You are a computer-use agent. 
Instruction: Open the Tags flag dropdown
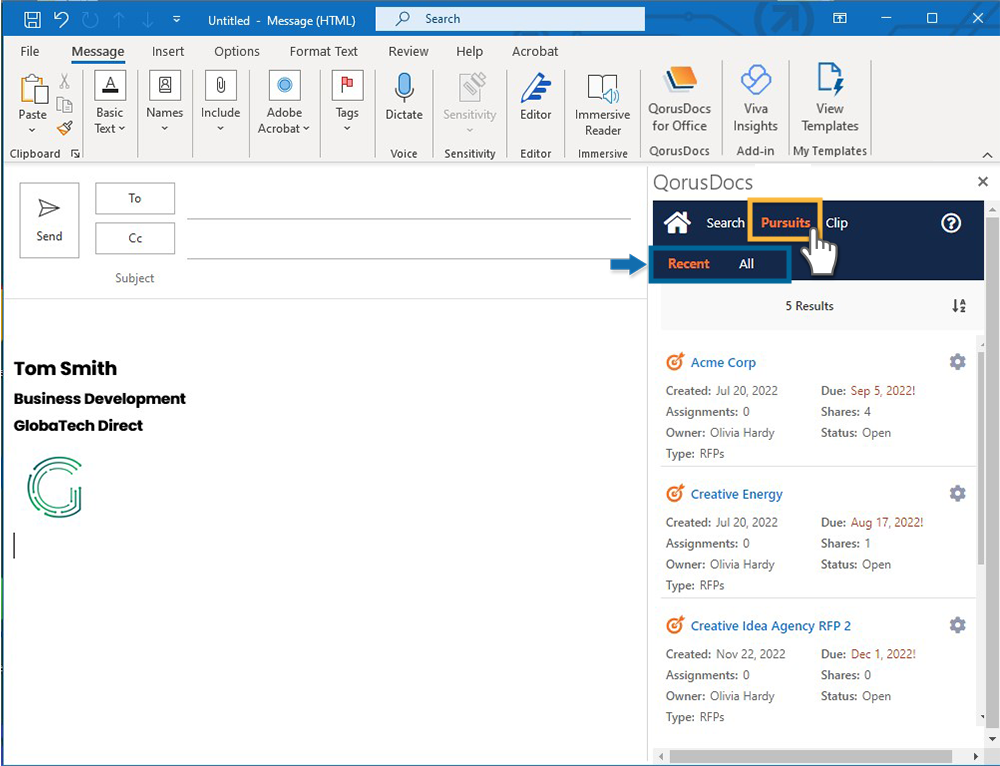click(347, 103)
